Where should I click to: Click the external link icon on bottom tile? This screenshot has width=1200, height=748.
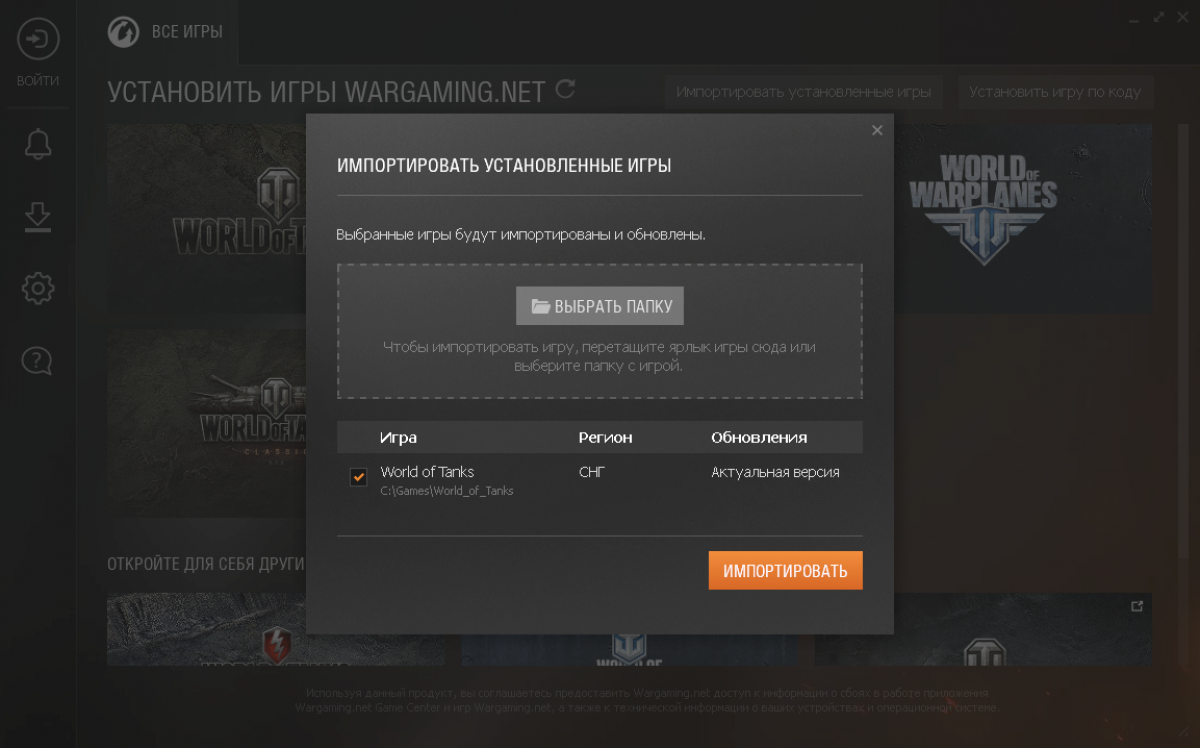tap(1136, 606)
